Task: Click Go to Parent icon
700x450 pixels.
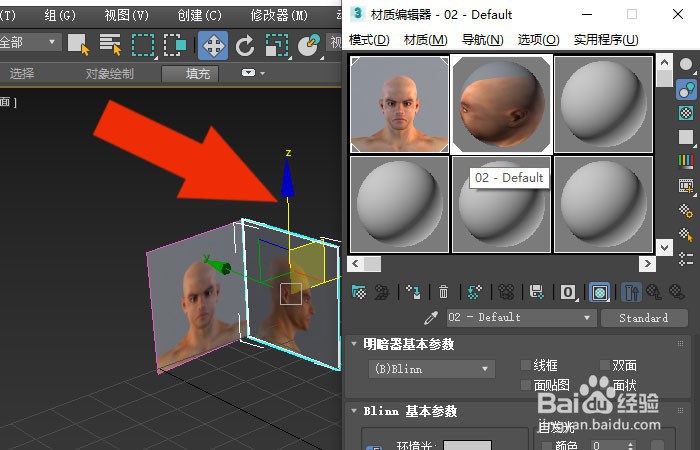Action: tap(654, 292)
